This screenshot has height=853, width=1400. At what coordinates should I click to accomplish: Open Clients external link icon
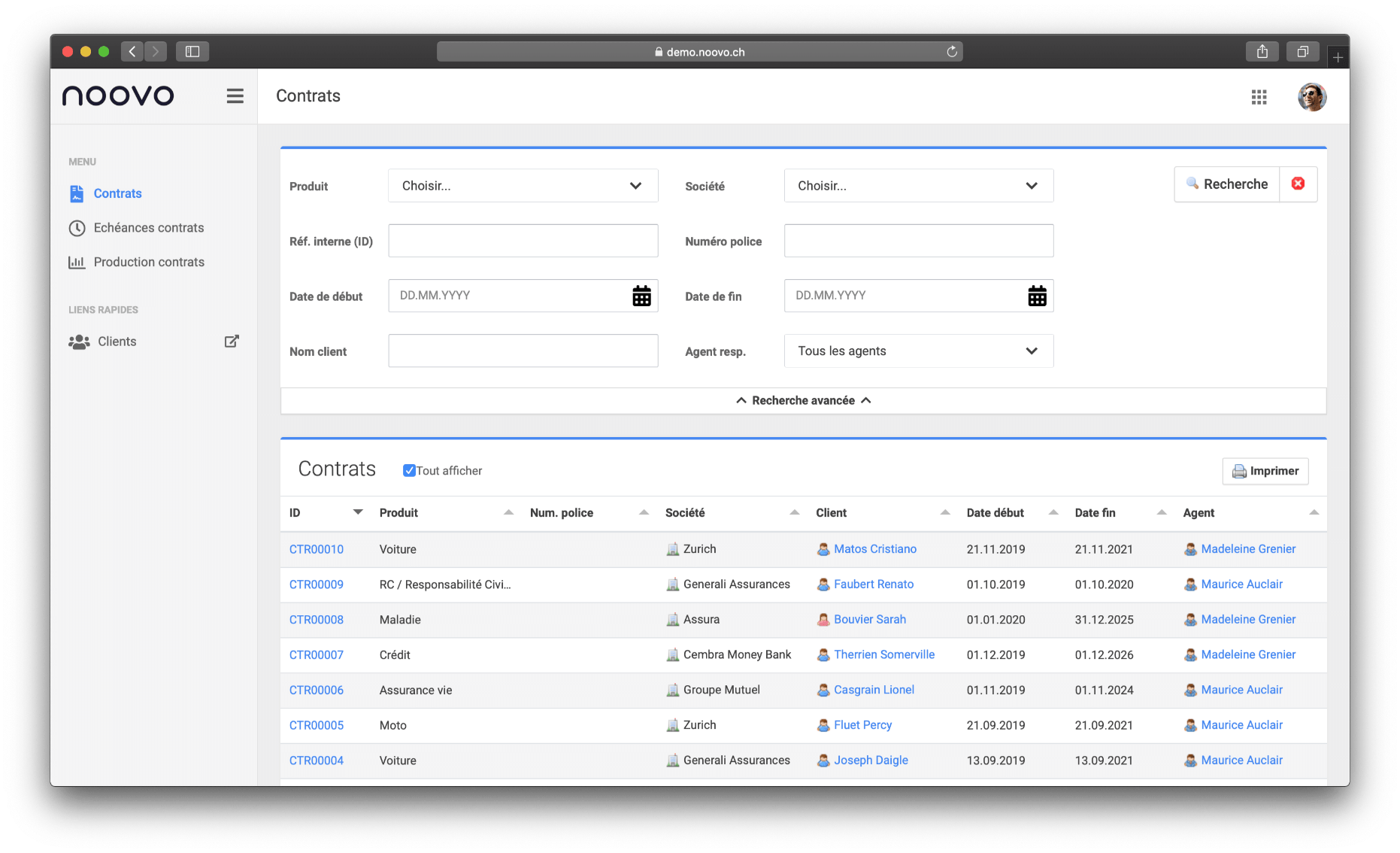point(232,342)
